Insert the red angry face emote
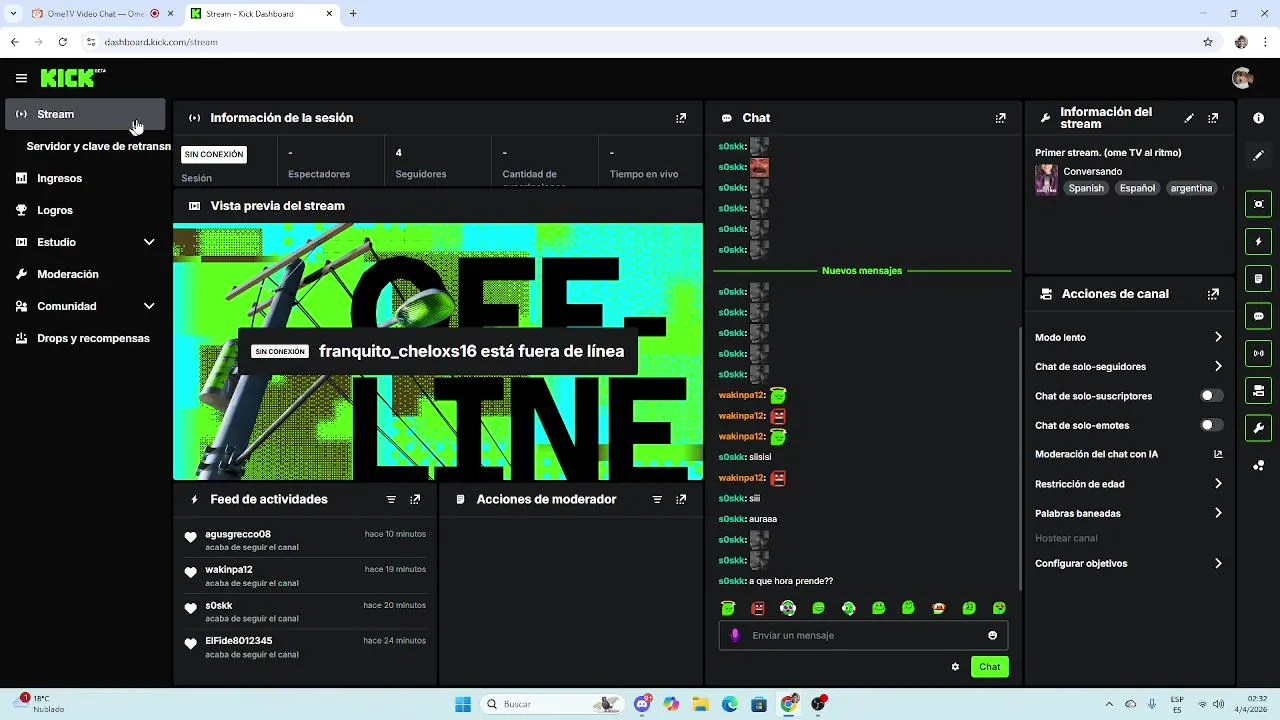This screenshot has height=720, width=1280. [758, 608]
